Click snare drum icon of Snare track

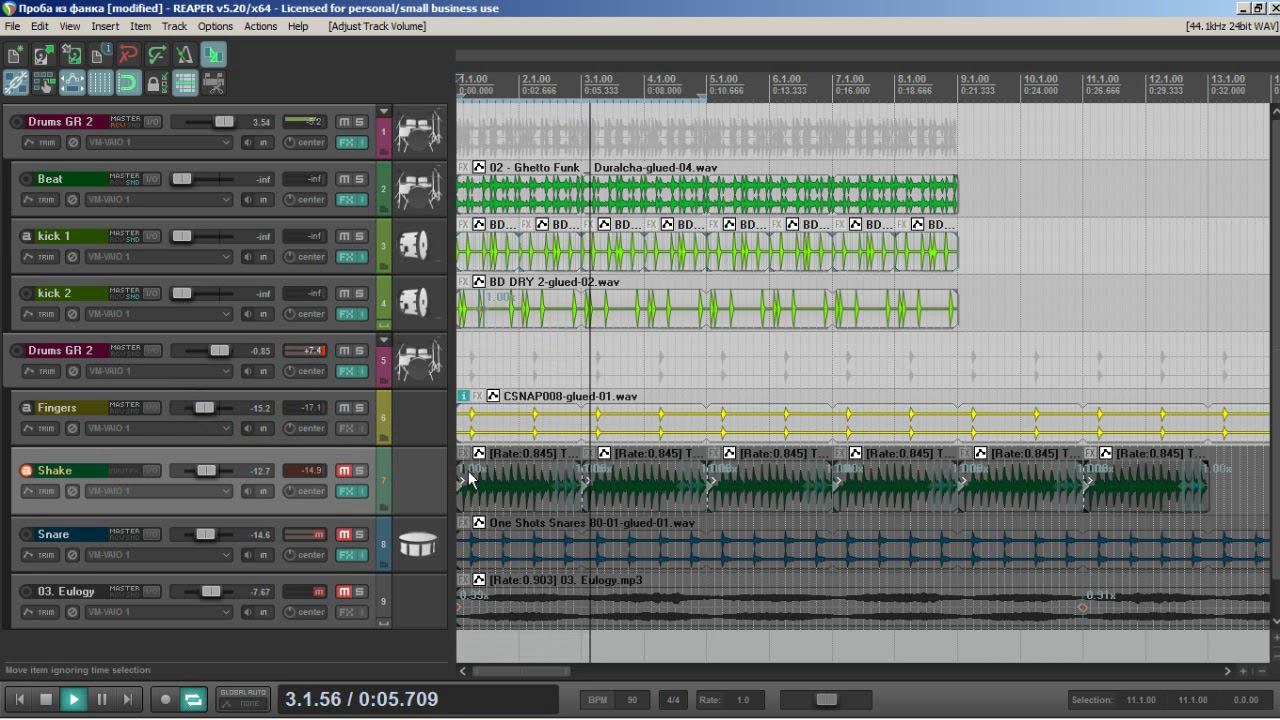click(x=418, y=544)
